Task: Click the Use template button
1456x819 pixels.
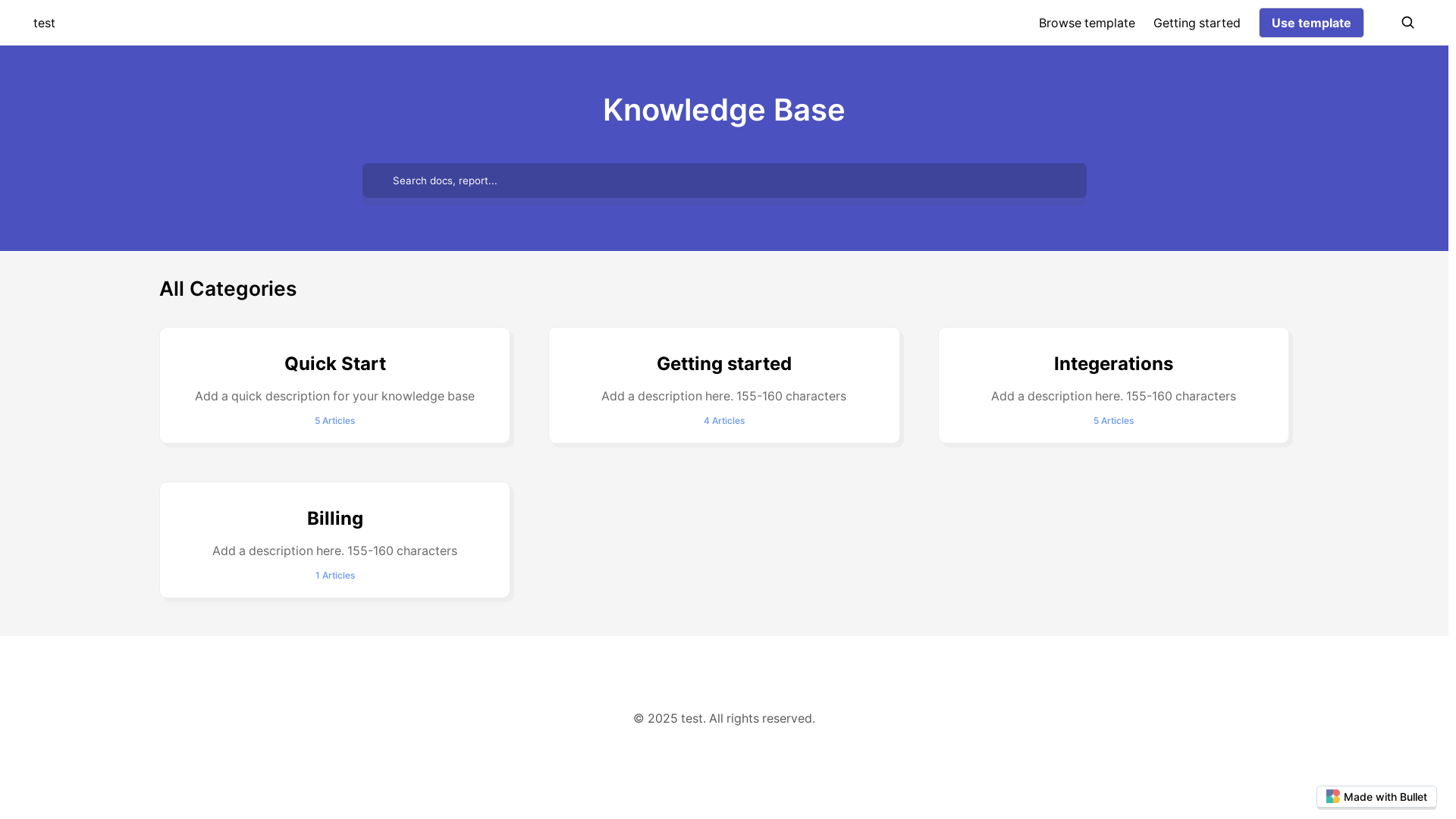Action: click(x=1311, y=23)
